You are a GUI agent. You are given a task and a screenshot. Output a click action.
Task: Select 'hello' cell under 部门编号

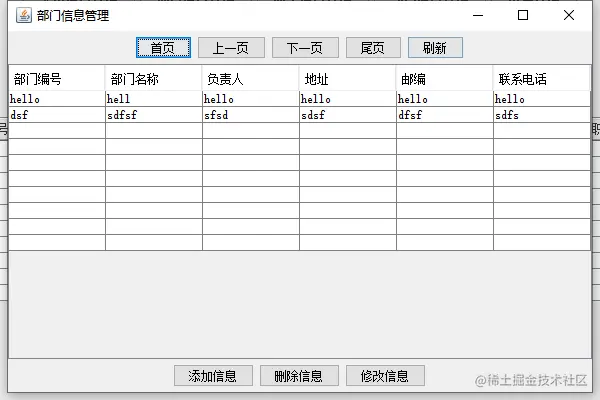pos(57,99)
